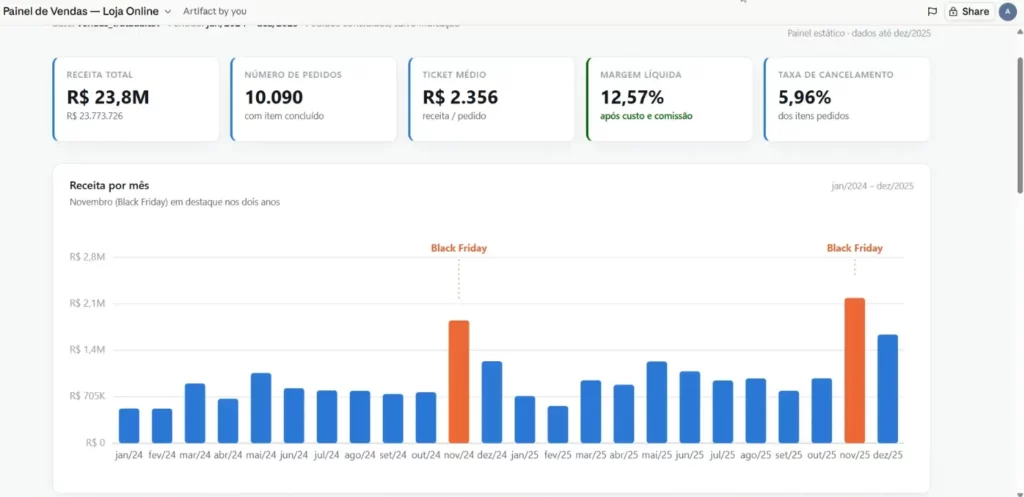1024x497 pixels.
Task: Click the mar/24 revenue bar
Action: click(195, 413)
